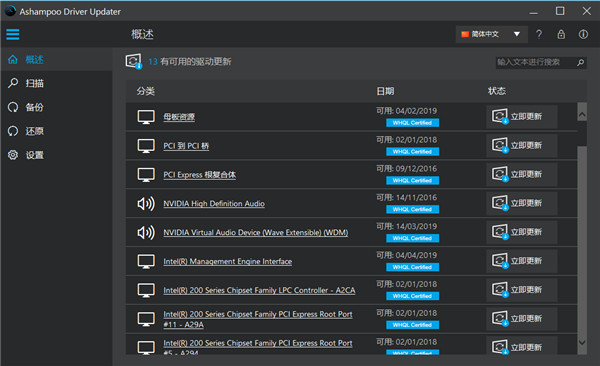600x366 pixels.
Task: Go to 概述 in the sidebar
Action: coord(57,60)
